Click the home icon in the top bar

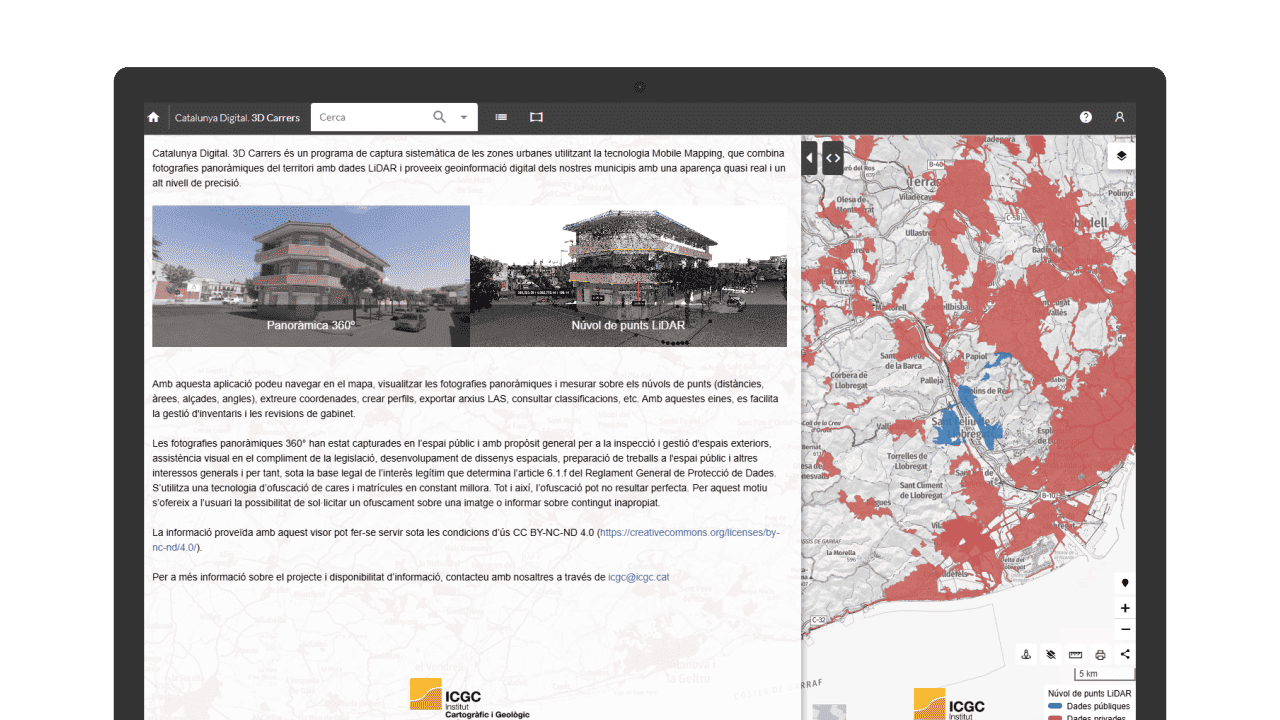pyautogui.click(x=153, y=117)
